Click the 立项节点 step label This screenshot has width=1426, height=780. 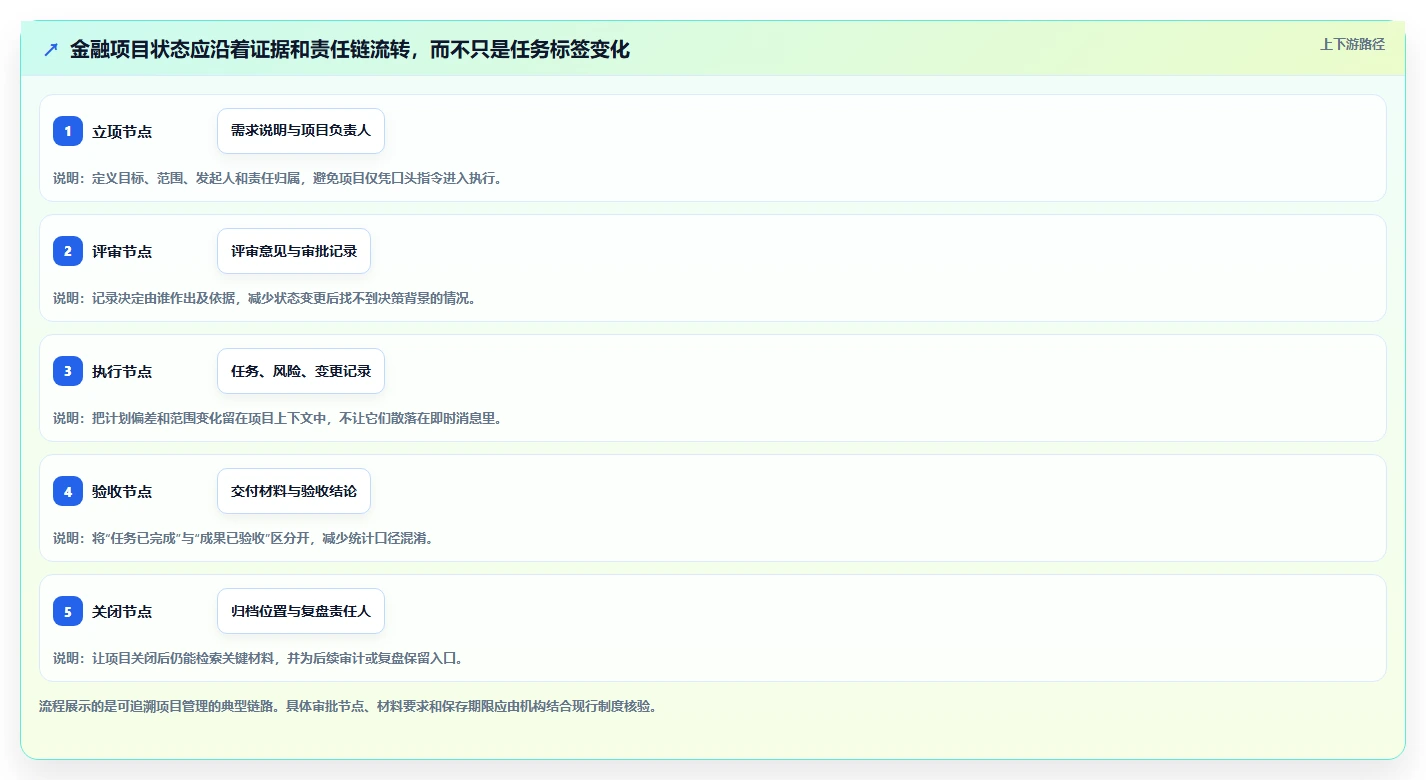(122, 131)
